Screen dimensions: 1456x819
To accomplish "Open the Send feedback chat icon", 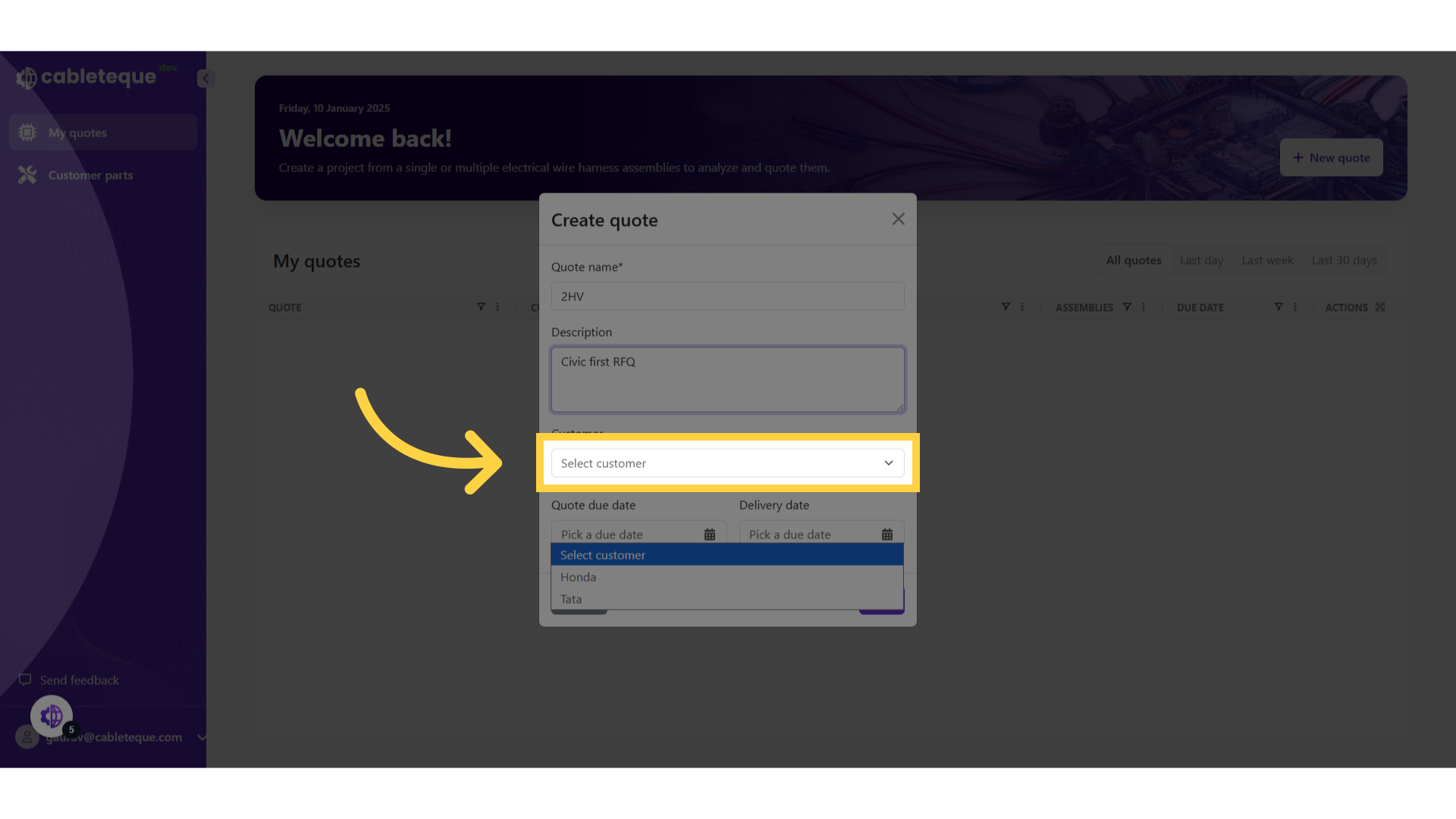I will point(25,679).
